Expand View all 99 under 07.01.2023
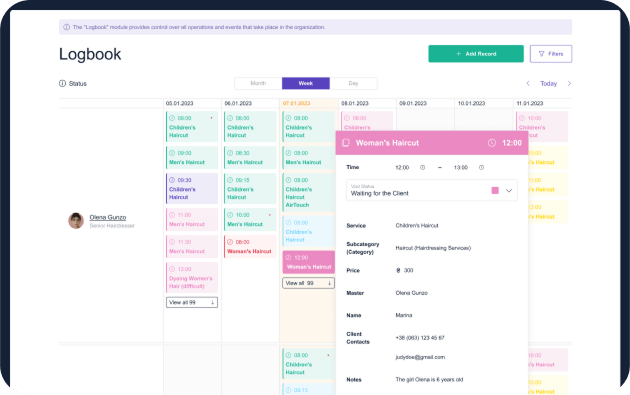 click(x=309, y=283)
